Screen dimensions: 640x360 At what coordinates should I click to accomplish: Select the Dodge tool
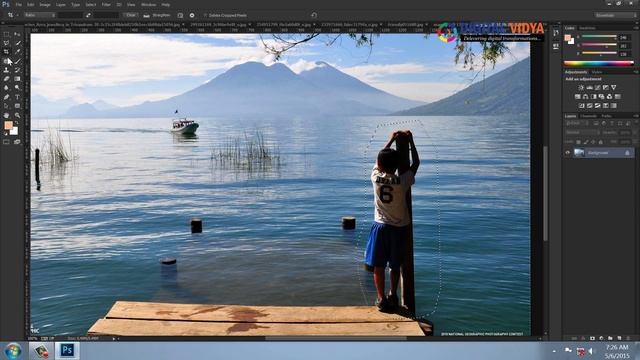tap(17, 88)
